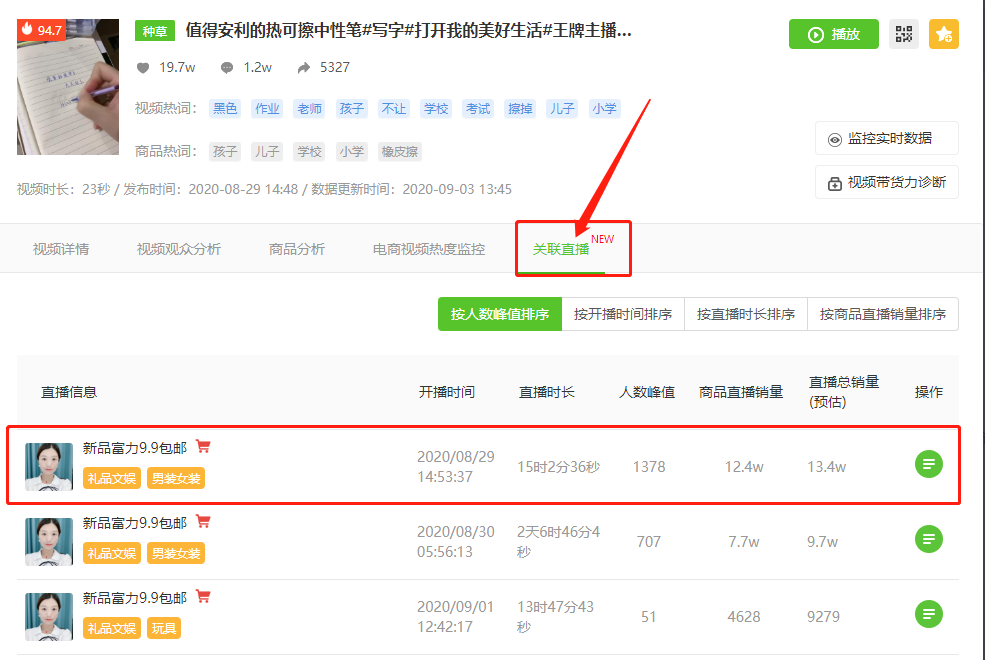
Task: Open streamer avatar in 2020/08/29 row
Action: 49,467
